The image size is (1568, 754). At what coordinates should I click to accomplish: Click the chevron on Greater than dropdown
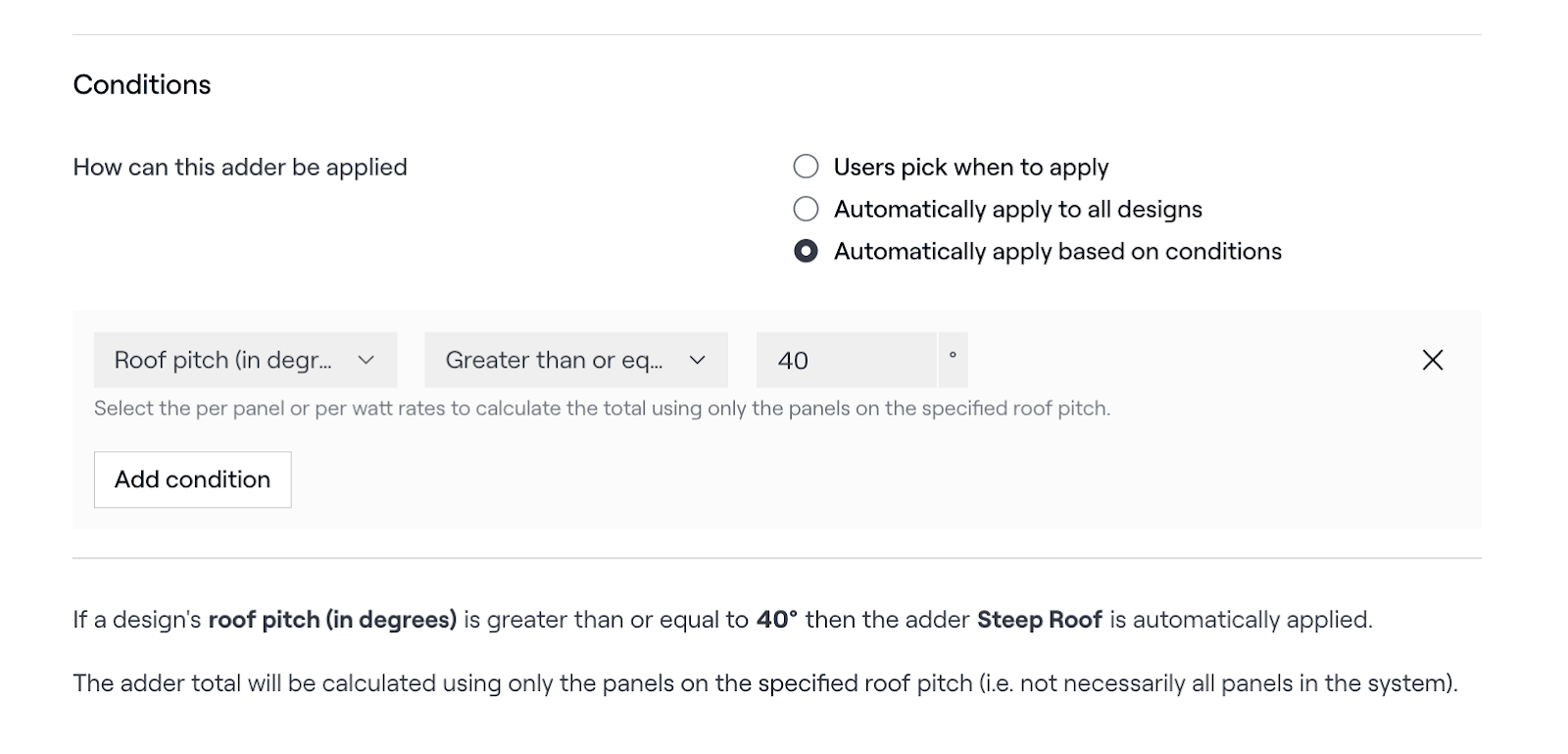(698, 360)
